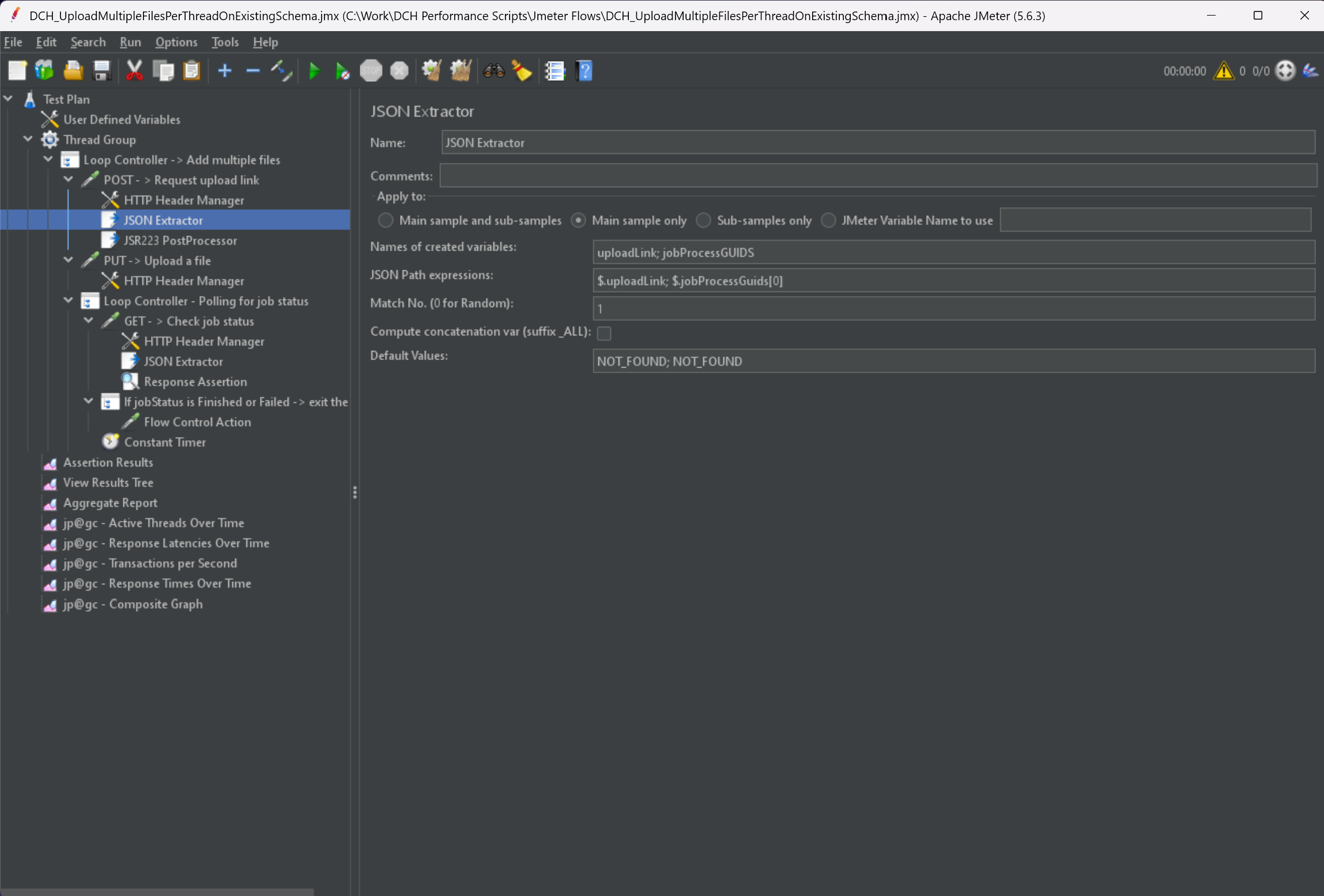The image size is (1324, 896).
Task: Click the New test plan icon
Action: (x=17, y=71)
